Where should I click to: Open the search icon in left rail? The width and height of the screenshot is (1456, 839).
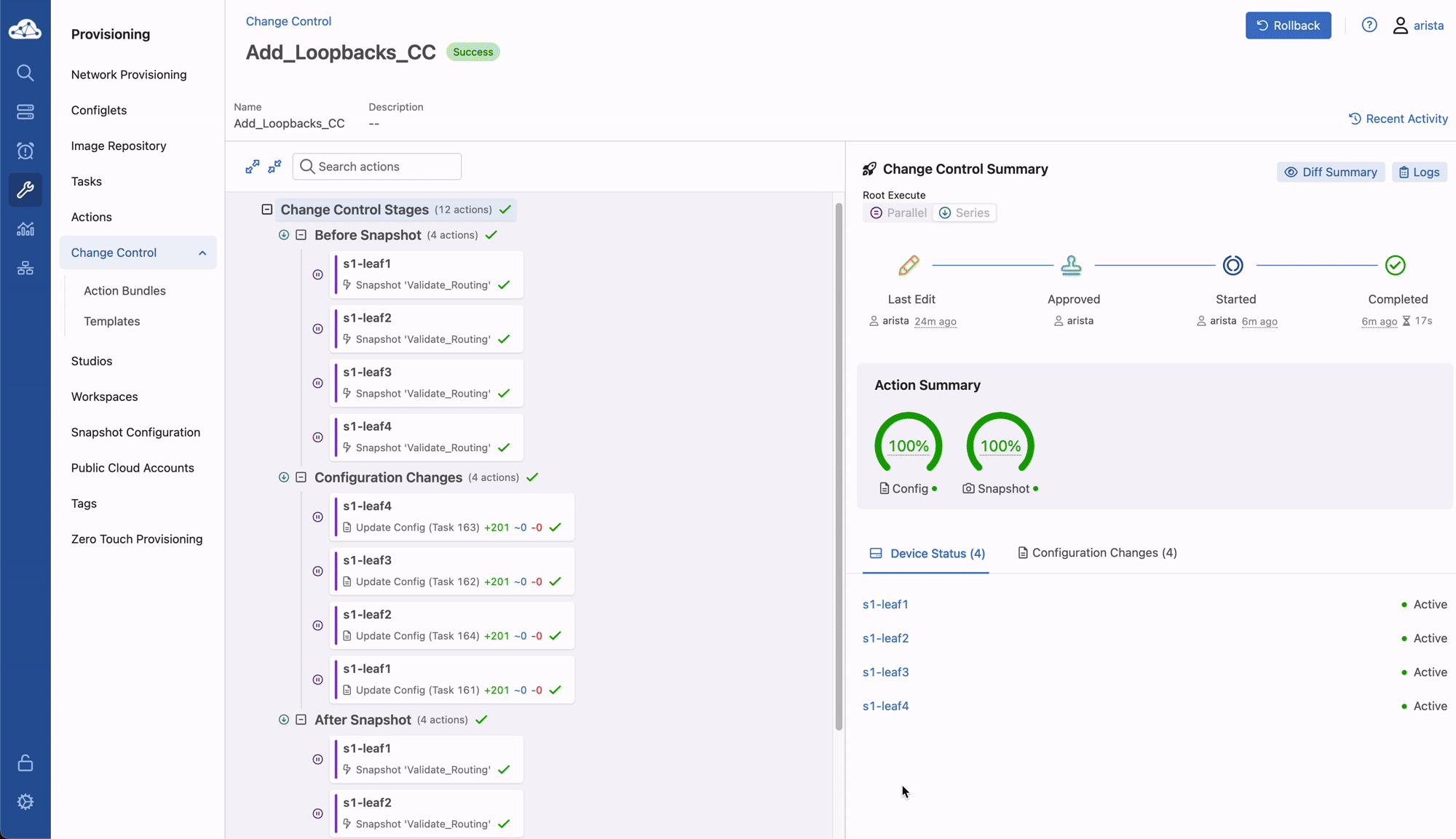(x=25, y=73)
